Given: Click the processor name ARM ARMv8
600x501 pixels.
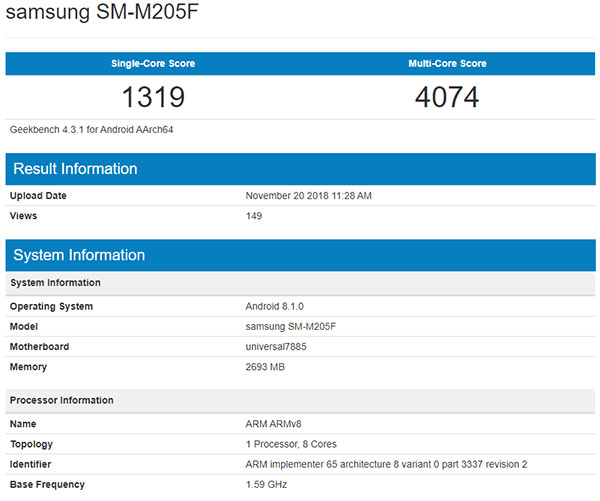Looking at the screenshot, I should (273, 424).
